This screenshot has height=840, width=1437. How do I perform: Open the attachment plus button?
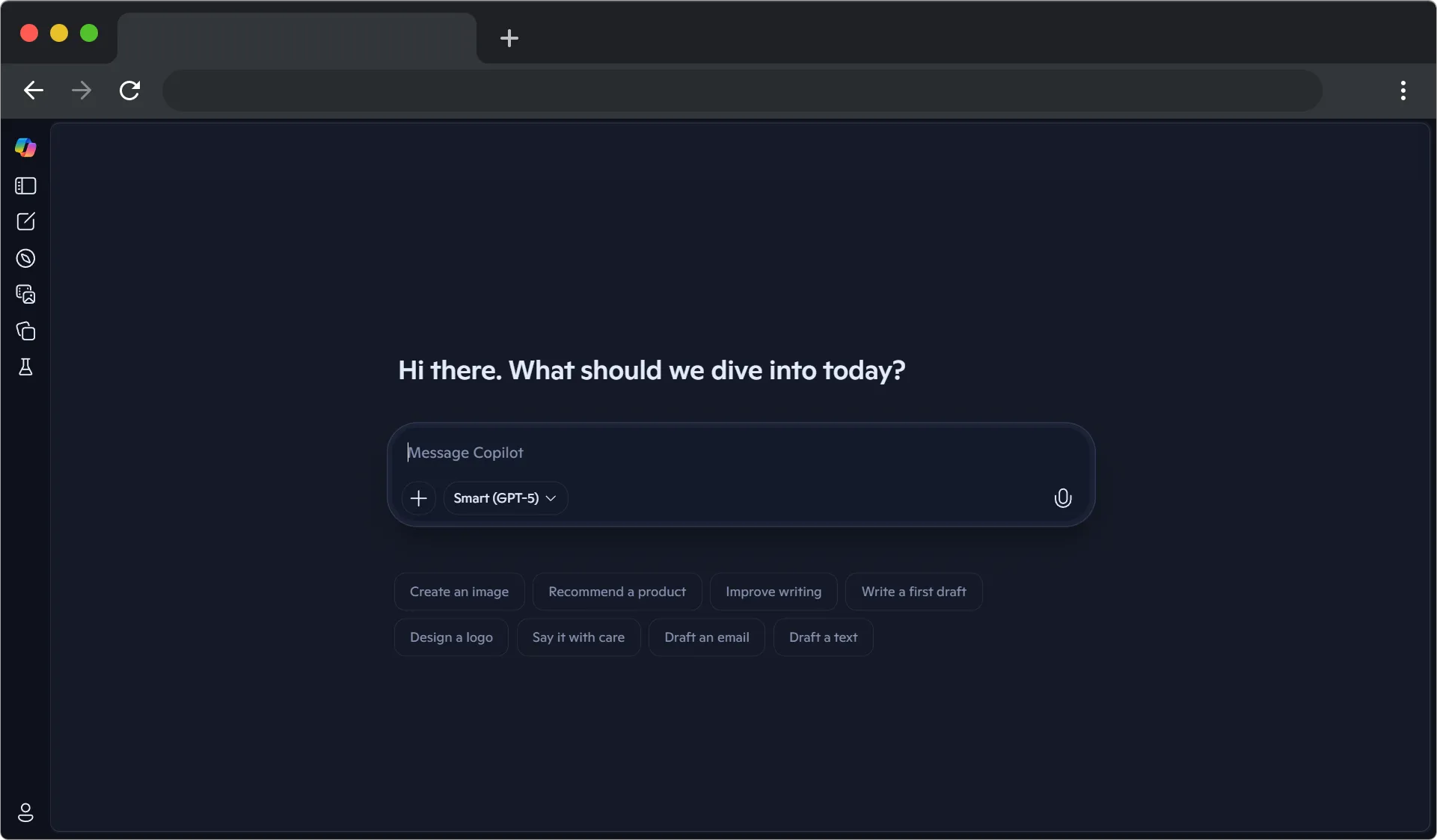click(x=419, y=498)
